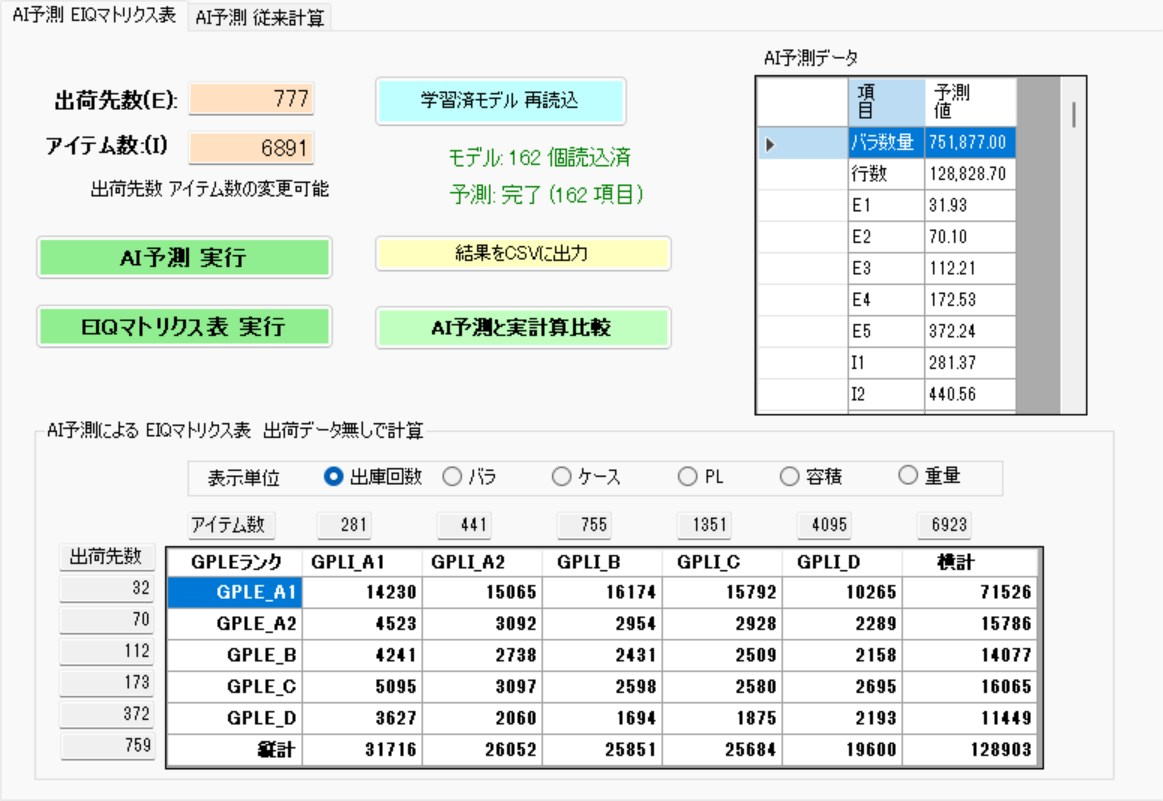The image size is (1163, 801).
Task: Run the AI予測 実行 button
Action: pyautogui.click(x=184, y=257)
